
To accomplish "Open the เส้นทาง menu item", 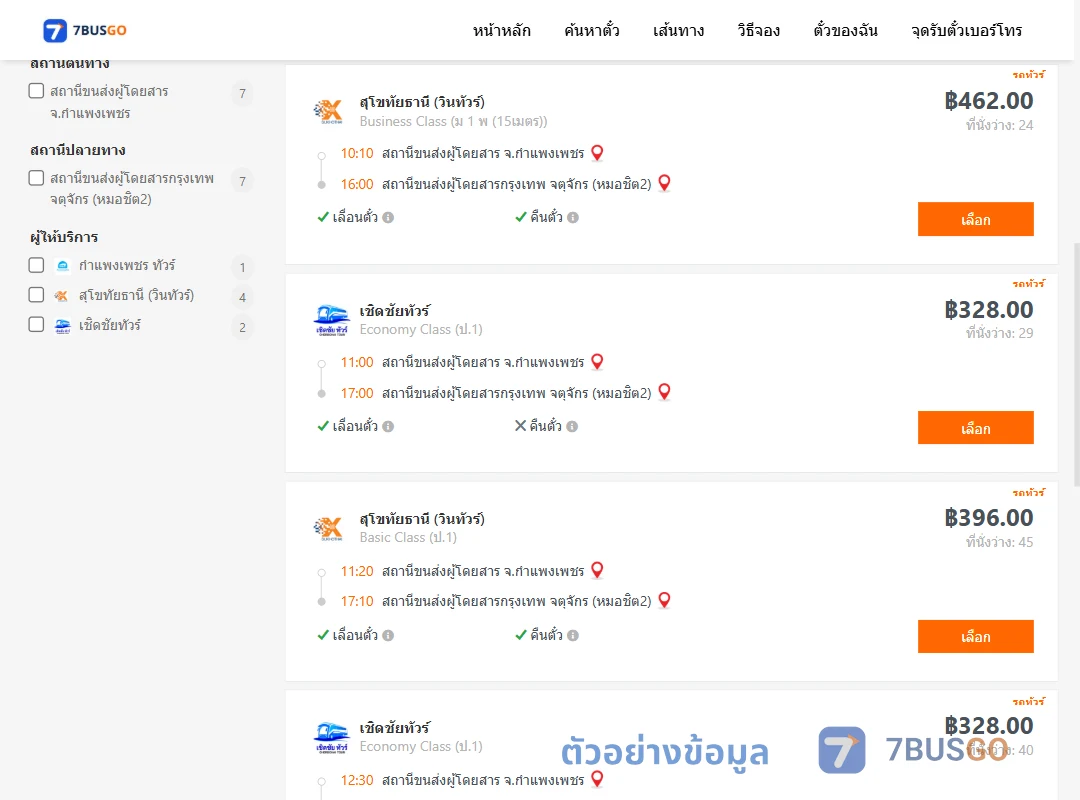I will coord(678,30).
